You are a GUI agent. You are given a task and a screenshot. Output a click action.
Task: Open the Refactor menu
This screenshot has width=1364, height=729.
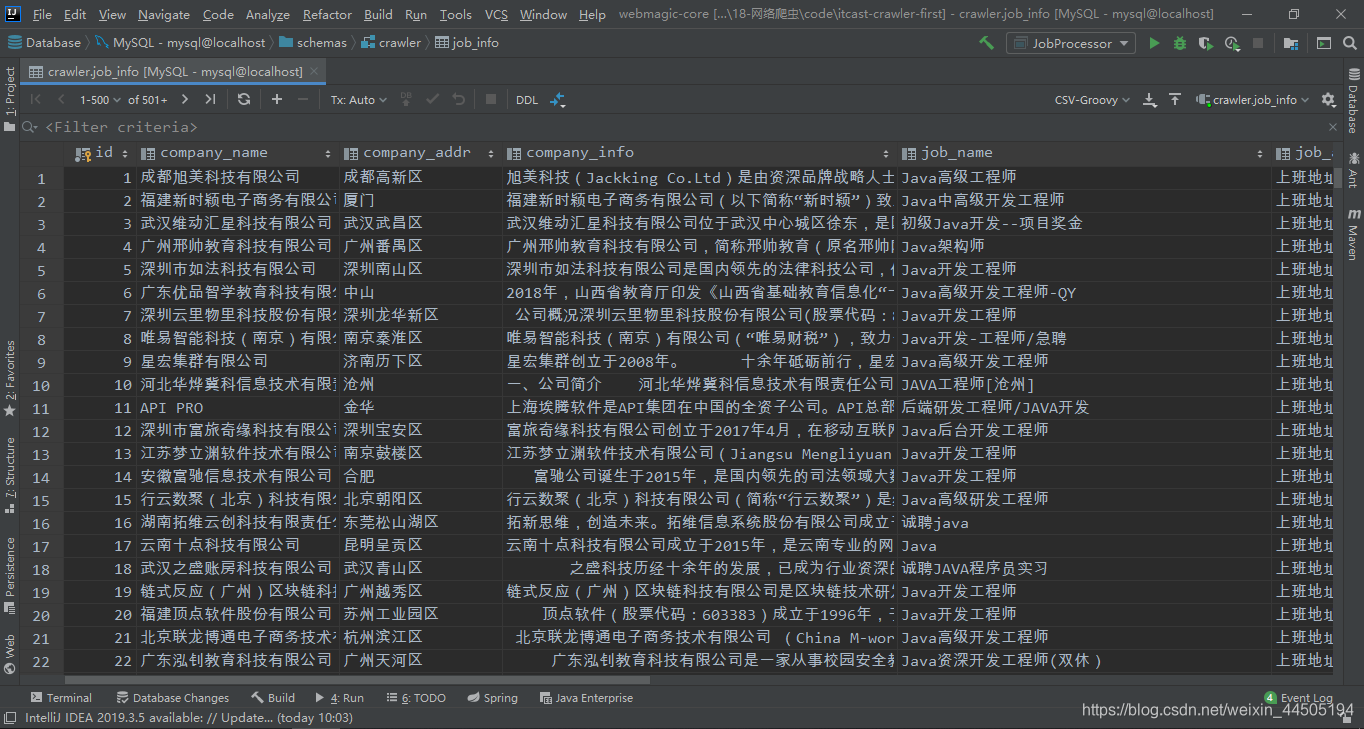(327, 14)
